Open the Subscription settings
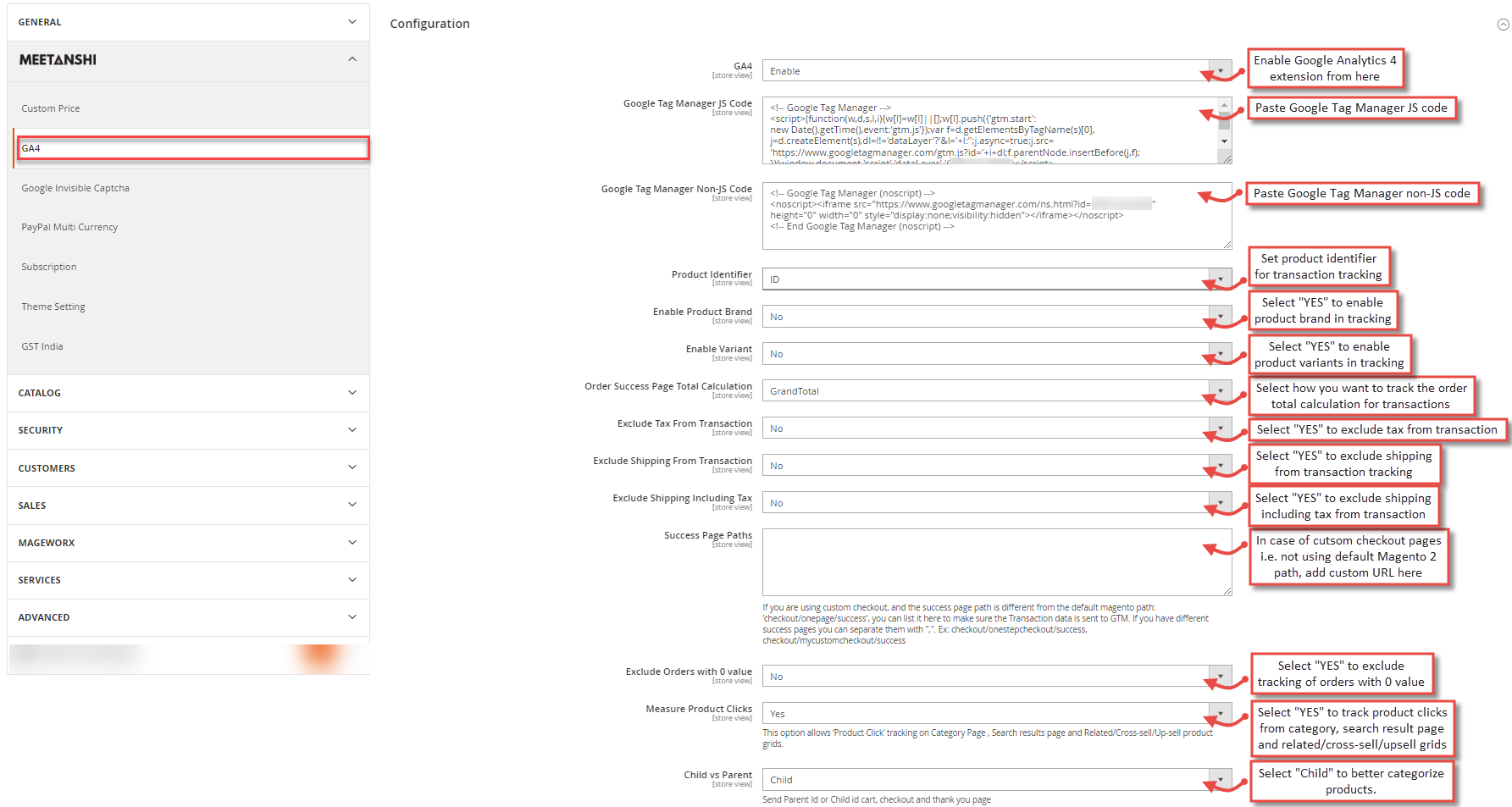Image resolution: width=1512 pixels, height=807 pixels. click(49, 267)
